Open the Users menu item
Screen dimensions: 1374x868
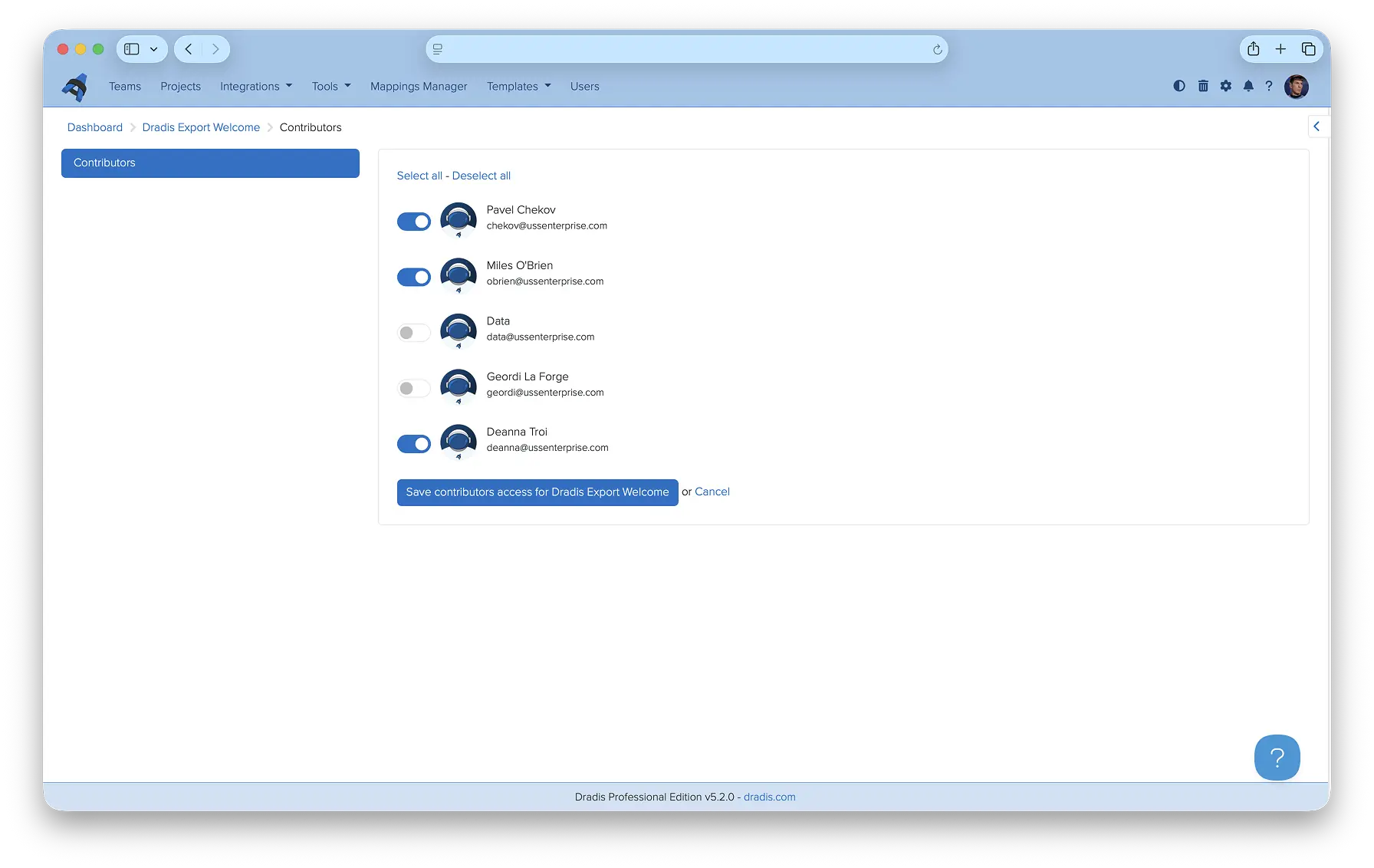pyautogui.click(x=585, y=87)
